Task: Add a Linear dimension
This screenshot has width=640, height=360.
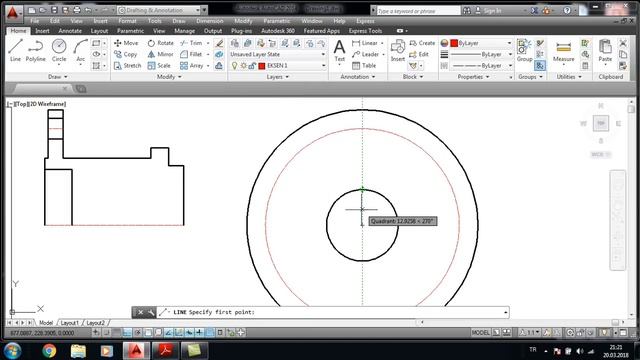Action: (365, 43)
